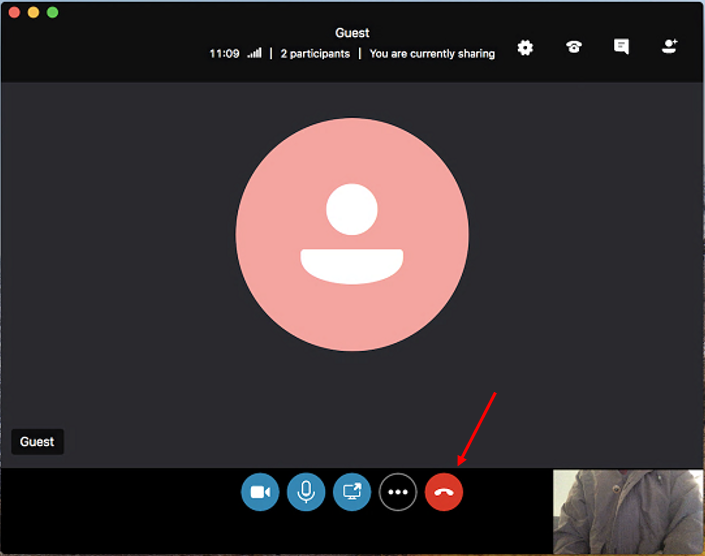End the call with red hang-up button
The width and height of the screenshot is (705, 556).
click(444, 492)
